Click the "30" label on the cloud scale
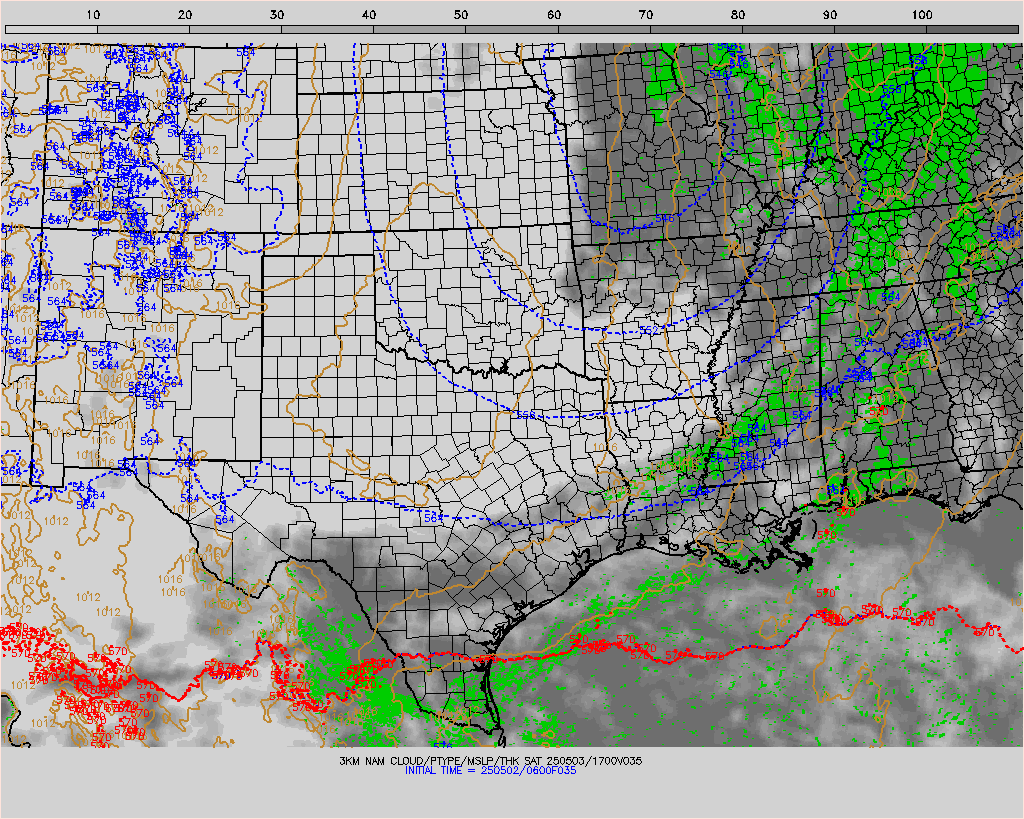This screenshot has height=819, width=1024. tap(278, 14)
